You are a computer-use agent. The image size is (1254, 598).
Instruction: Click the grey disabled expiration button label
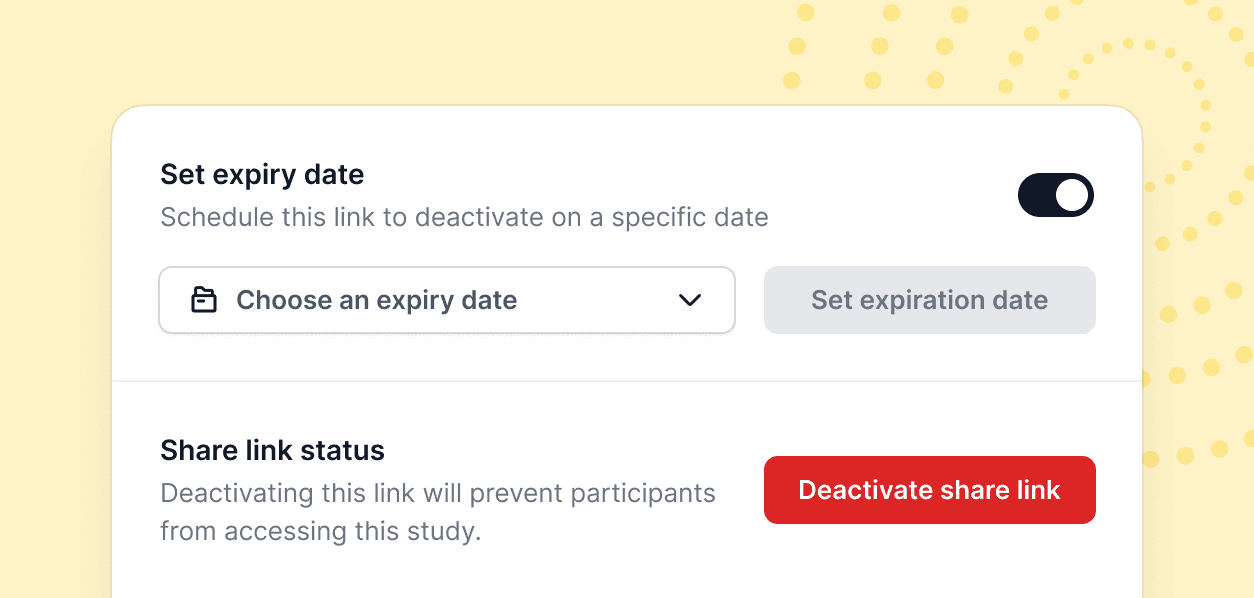pyautogui.click(x=930, y=300)
